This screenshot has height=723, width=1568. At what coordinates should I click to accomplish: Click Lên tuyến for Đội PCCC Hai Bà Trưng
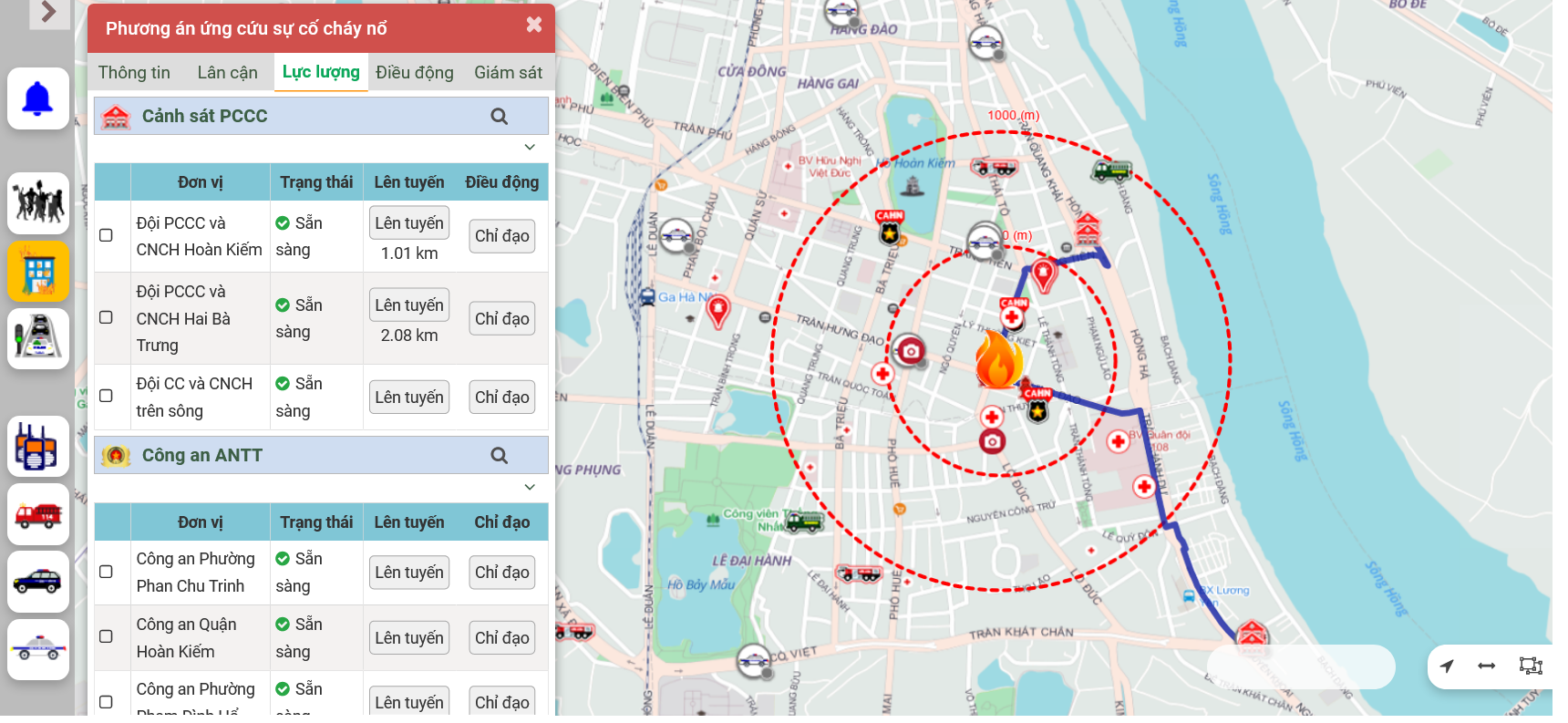tap(409, 305)
